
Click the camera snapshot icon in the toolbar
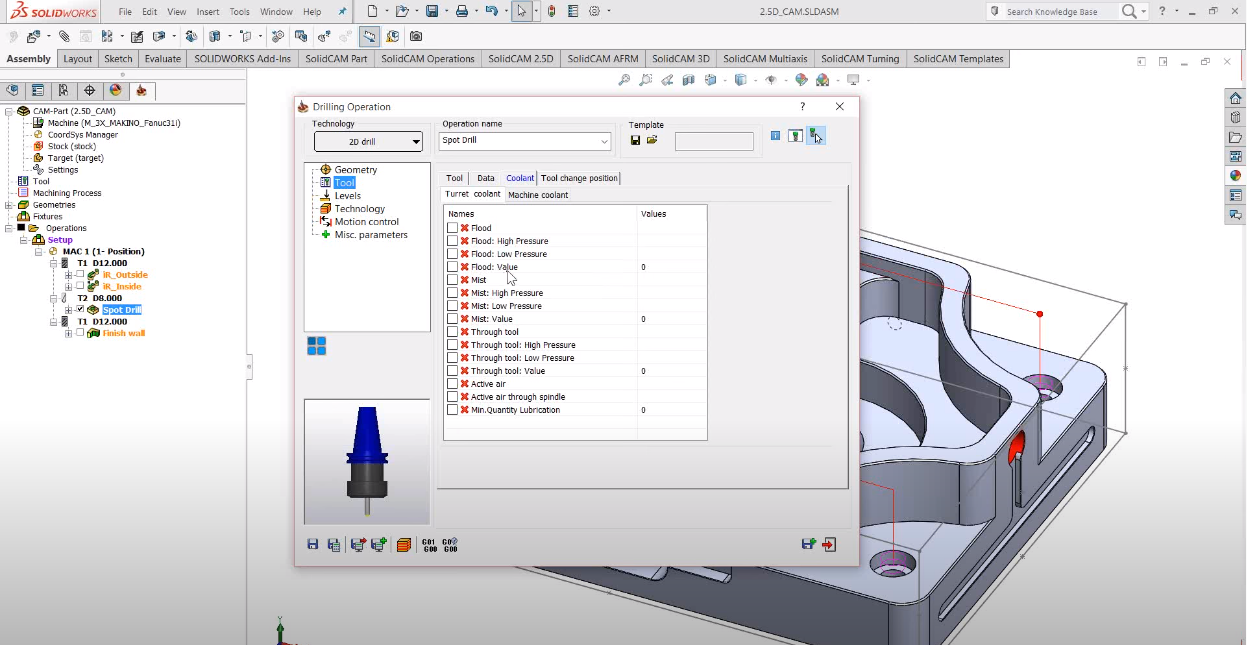click(x=416, y=36)
